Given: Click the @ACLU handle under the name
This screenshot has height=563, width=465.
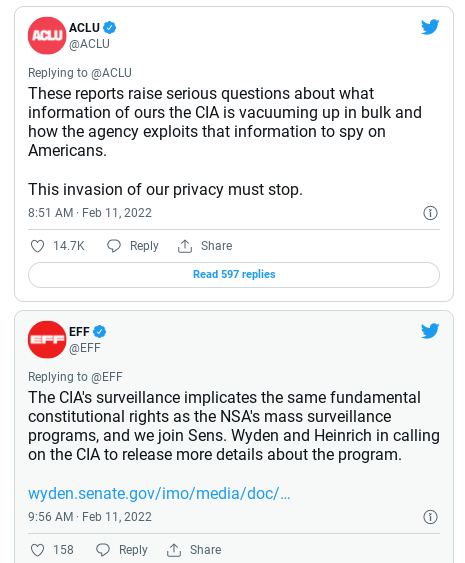Looking at the screenshot, I should pos(89,44).
